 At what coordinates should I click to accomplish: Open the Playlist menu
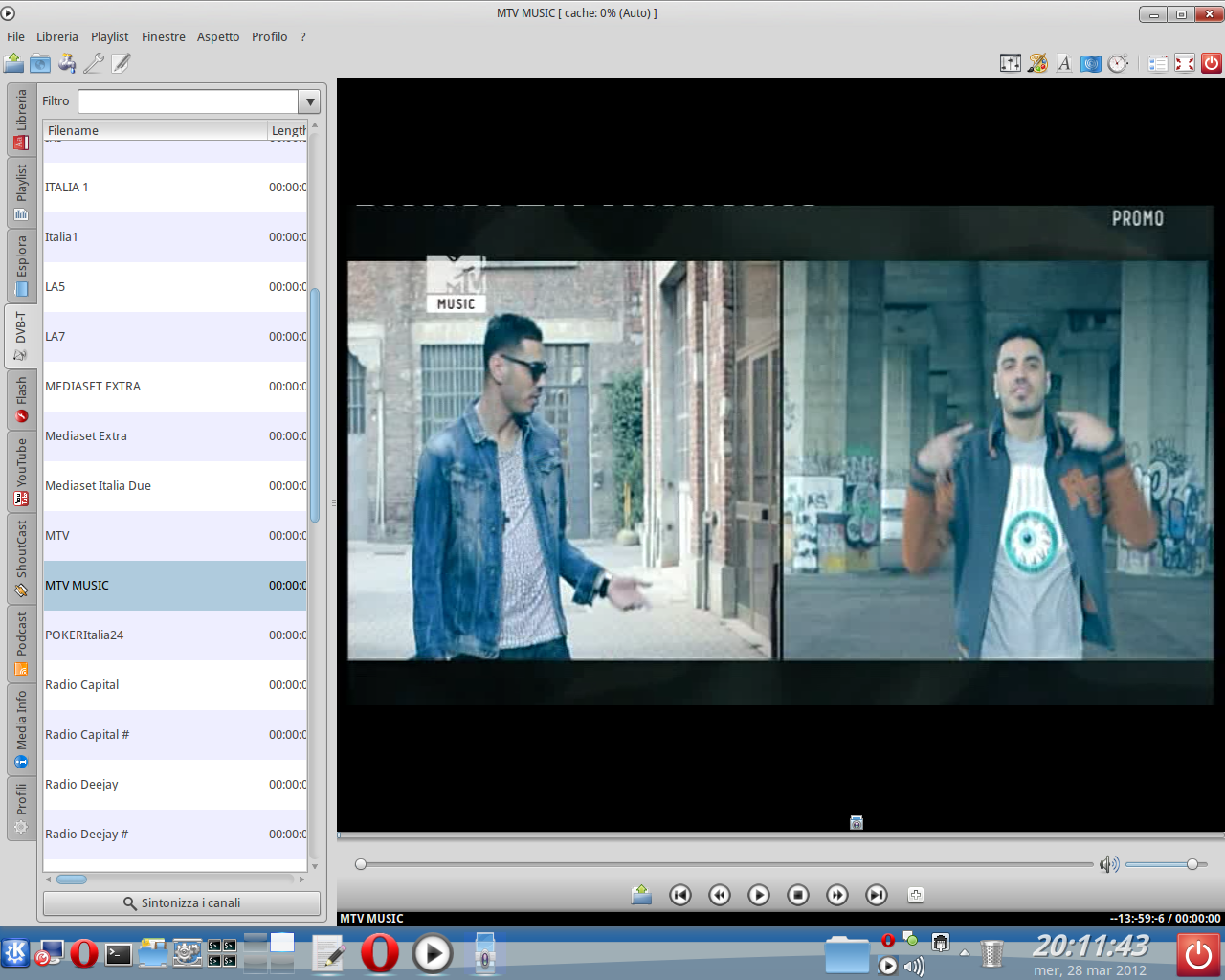109,36
